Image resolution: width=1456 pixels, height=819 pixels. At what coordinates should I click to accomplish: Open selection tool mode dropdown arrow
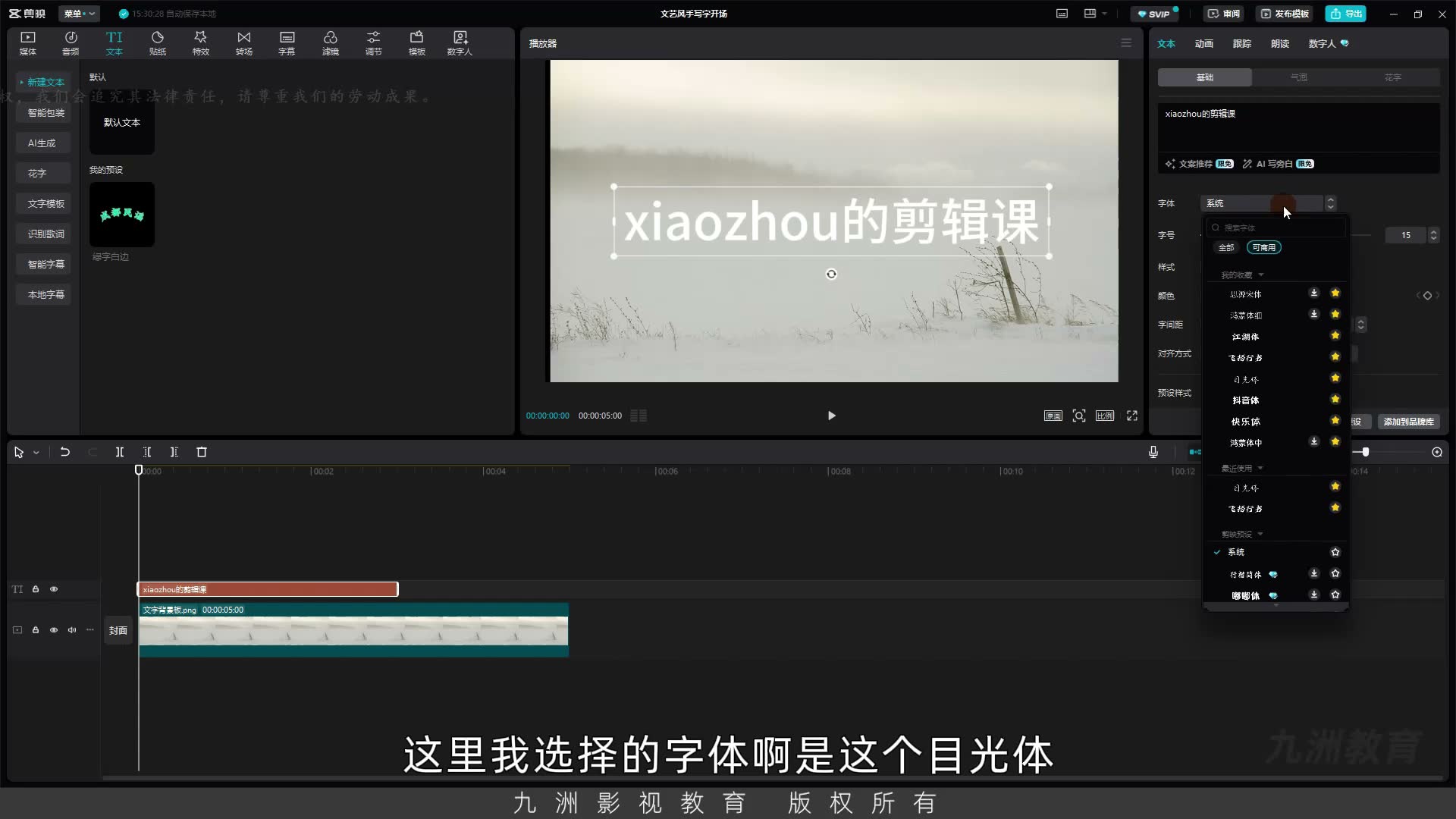tap(36, 453)
